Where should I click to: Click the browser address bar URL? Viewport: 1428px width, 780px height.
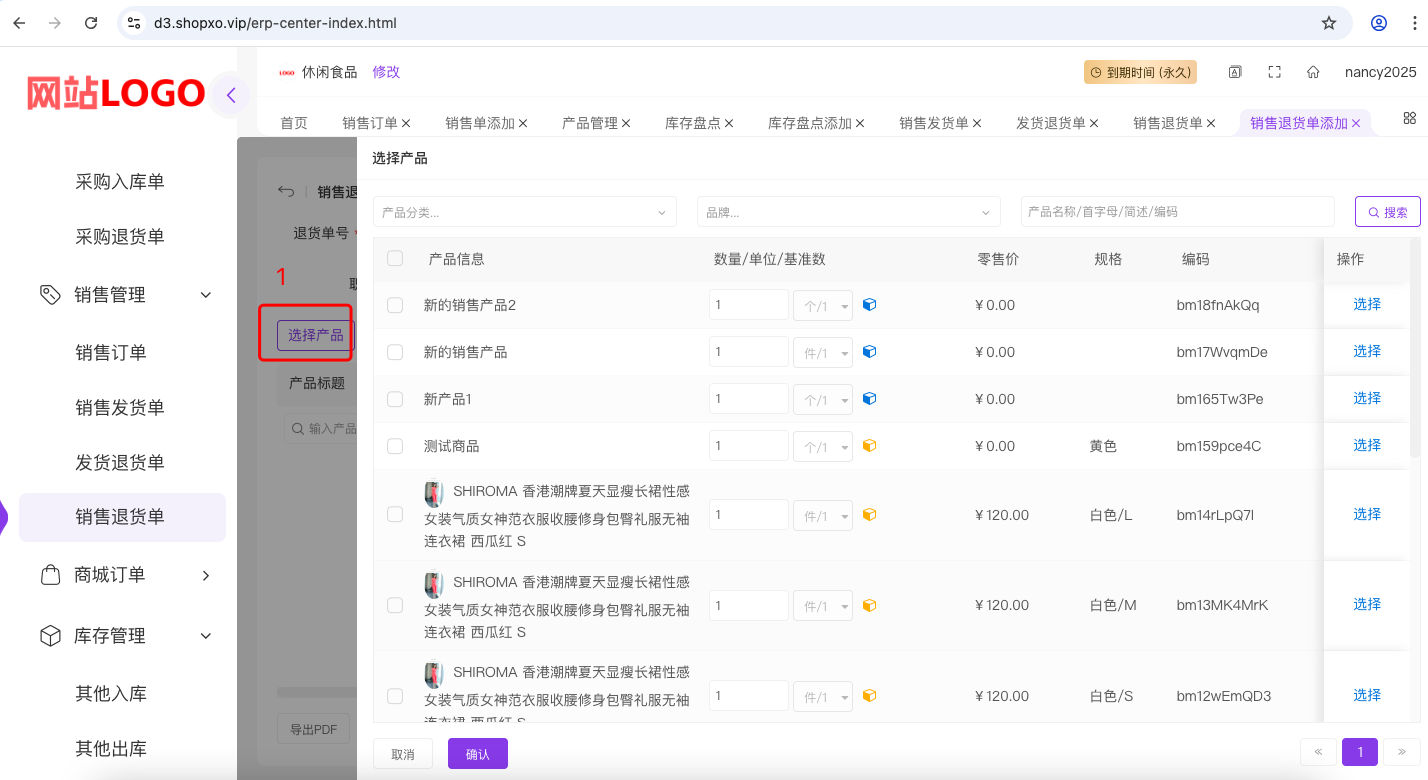point(275,22)
